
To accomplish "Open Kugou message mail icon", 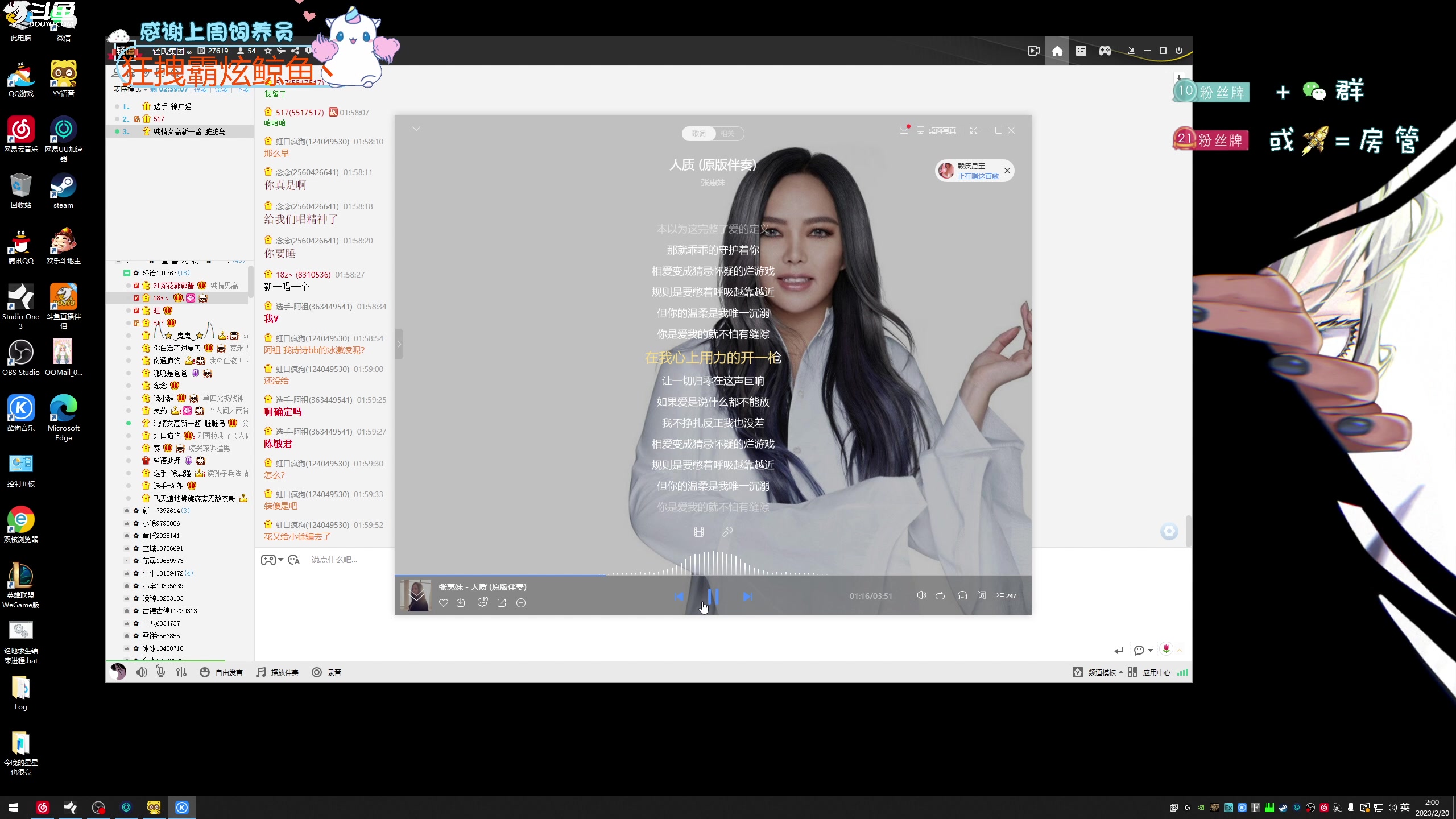I will [x=904, y=130].
